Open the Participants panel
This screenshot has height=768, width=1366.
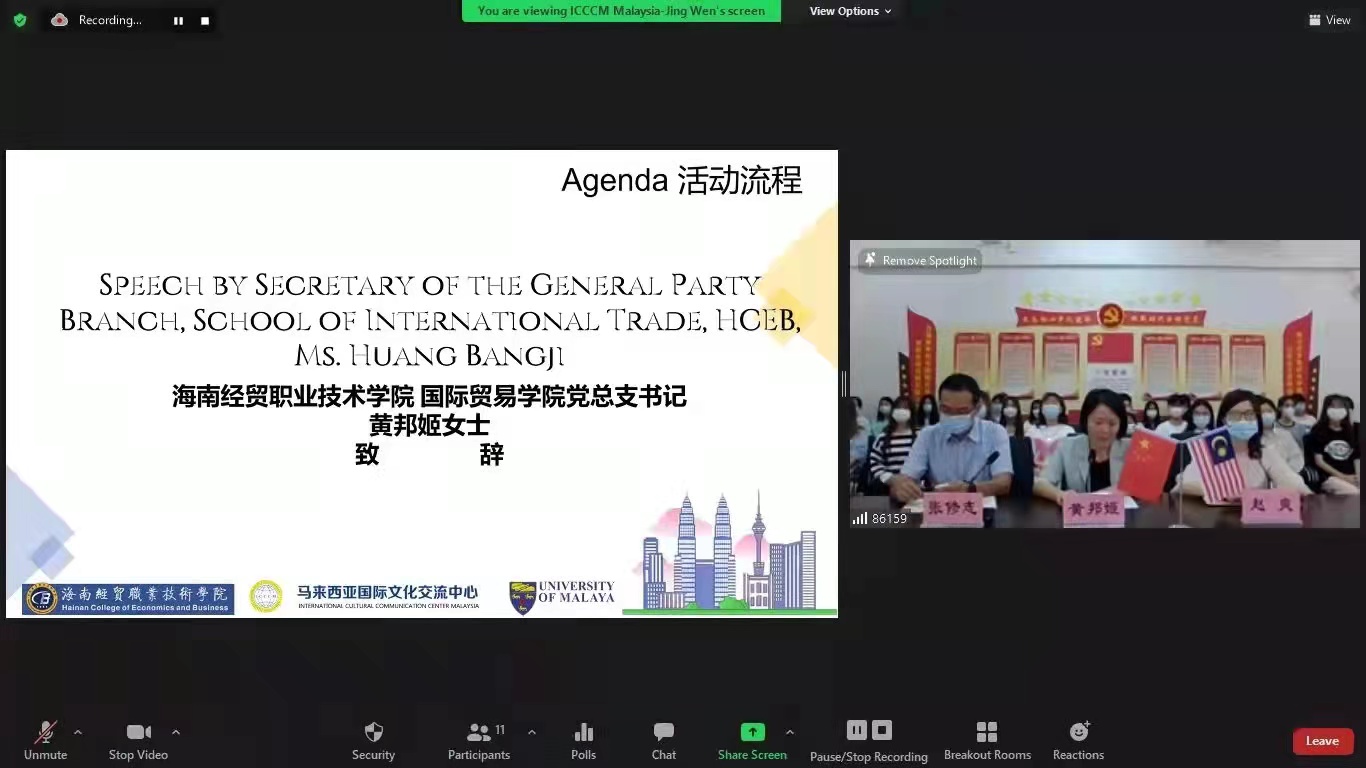tap(479, 740)
